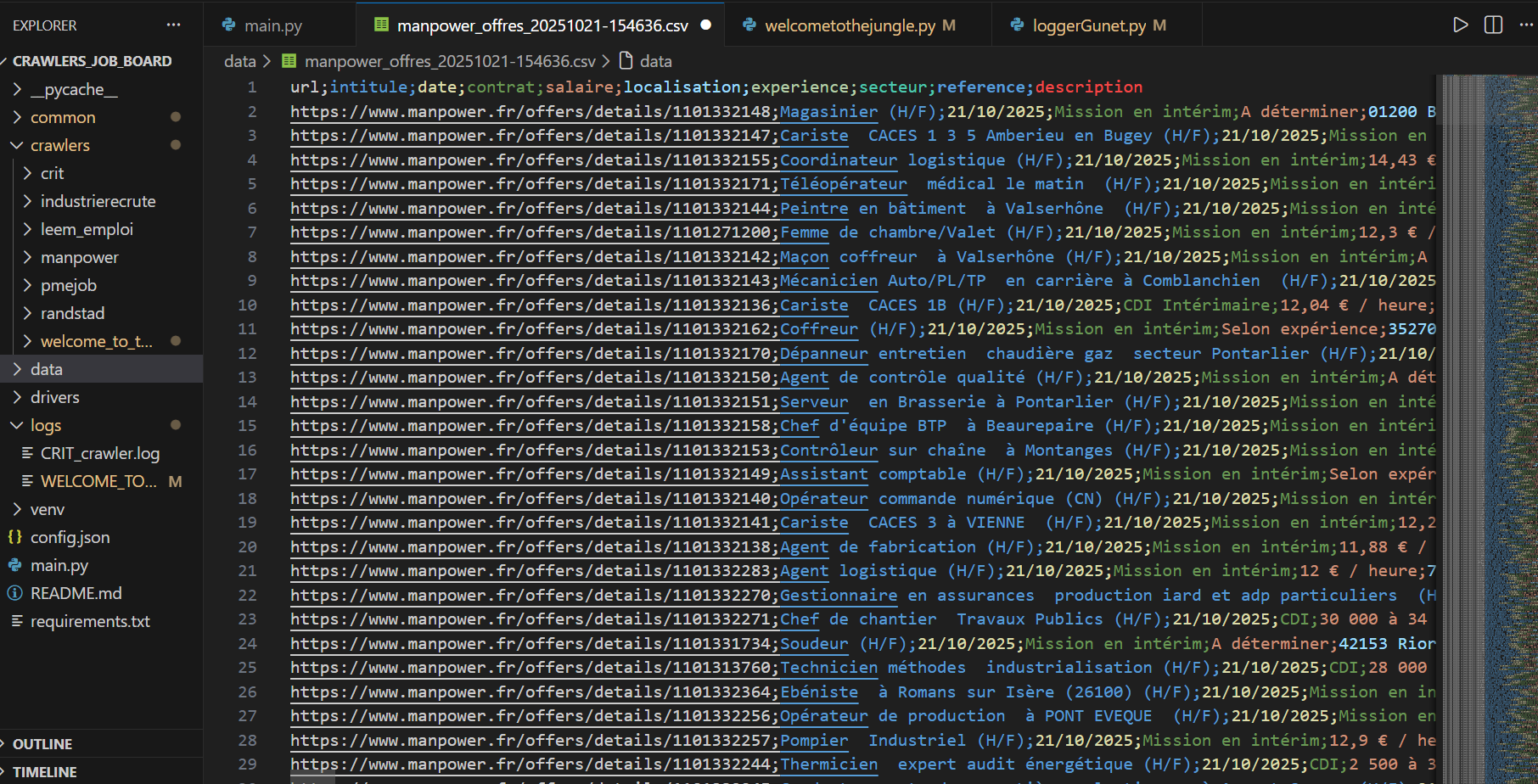Click JSON braces icon beside config.json

pyautogui.click(x=15, y=537)
